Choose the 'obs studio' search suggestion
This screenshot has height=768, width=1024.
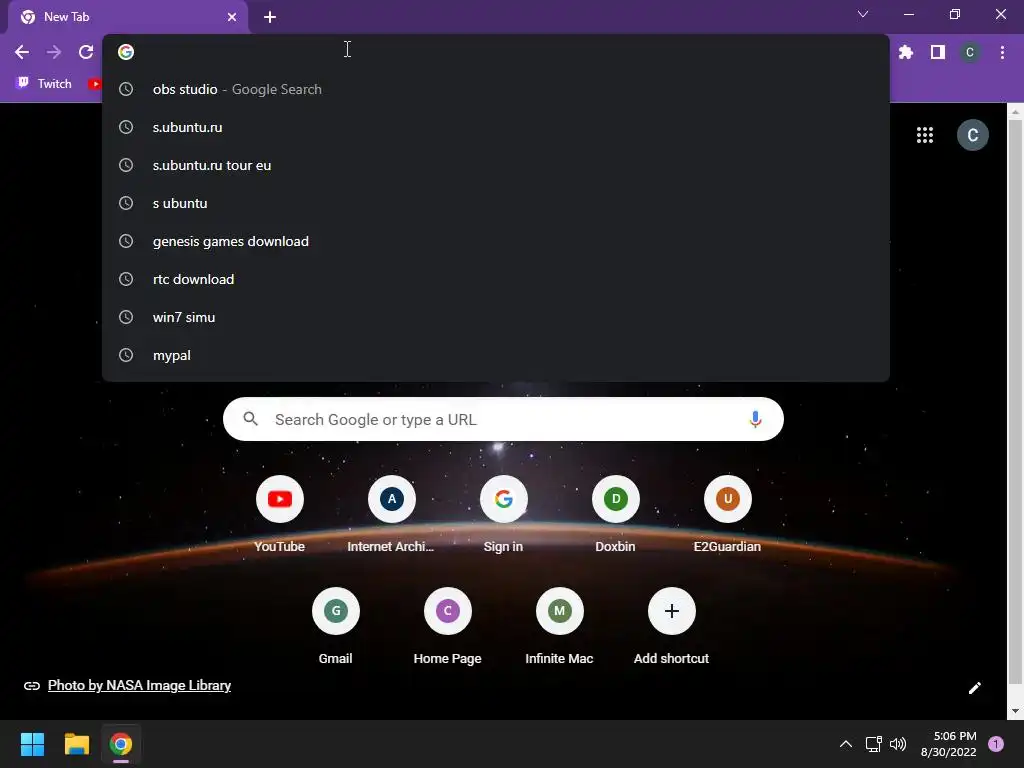pos(496,89)
